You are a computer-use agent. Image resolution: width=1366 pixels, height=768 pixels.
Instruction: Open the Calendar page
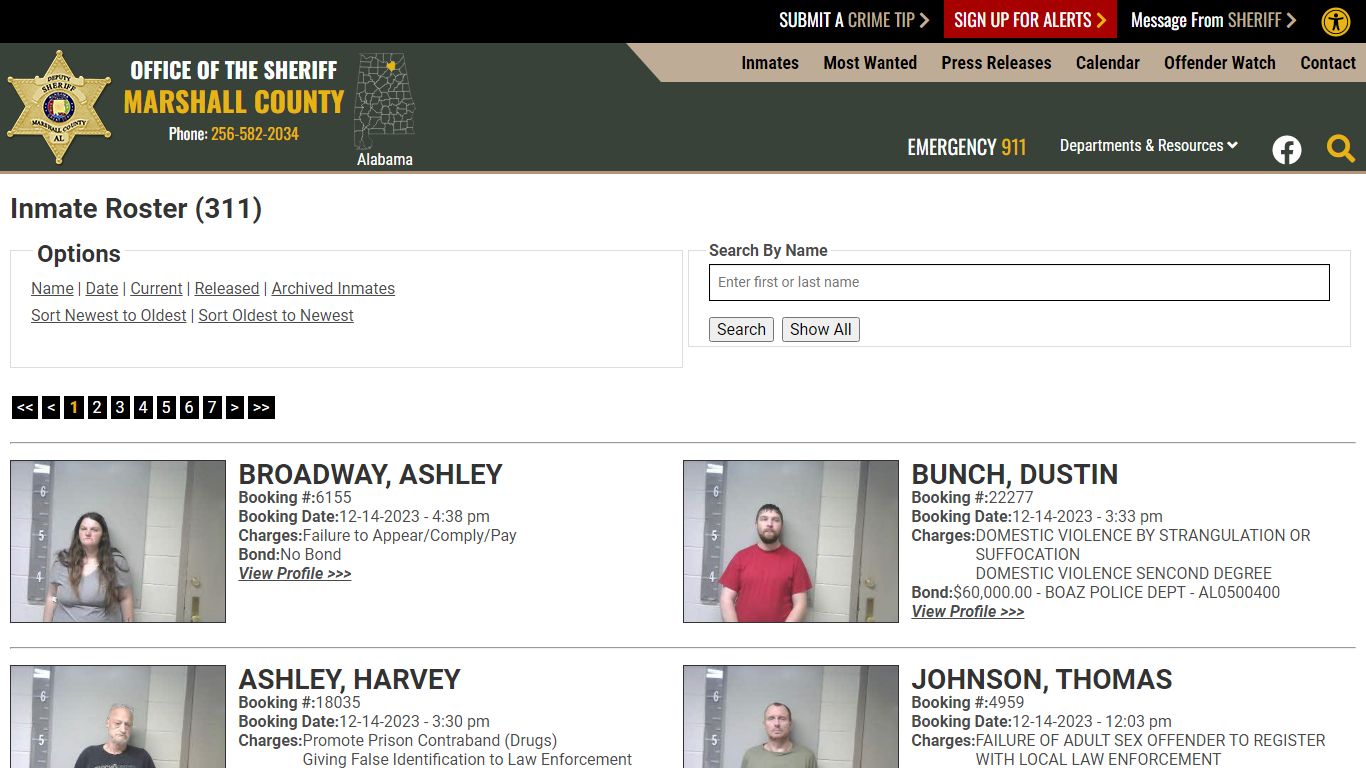(x=1108, y=62)
